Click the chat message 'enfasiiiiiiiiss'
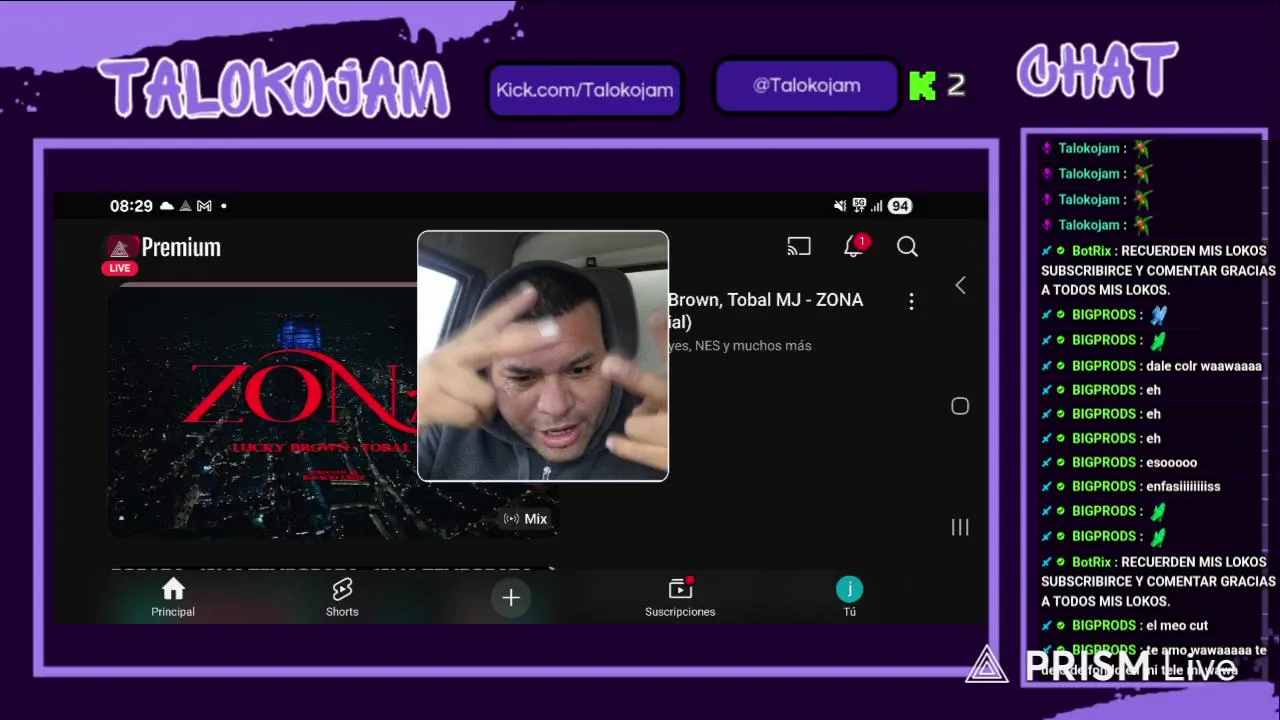This screenshot has width=1280, height=720. 1182,486
